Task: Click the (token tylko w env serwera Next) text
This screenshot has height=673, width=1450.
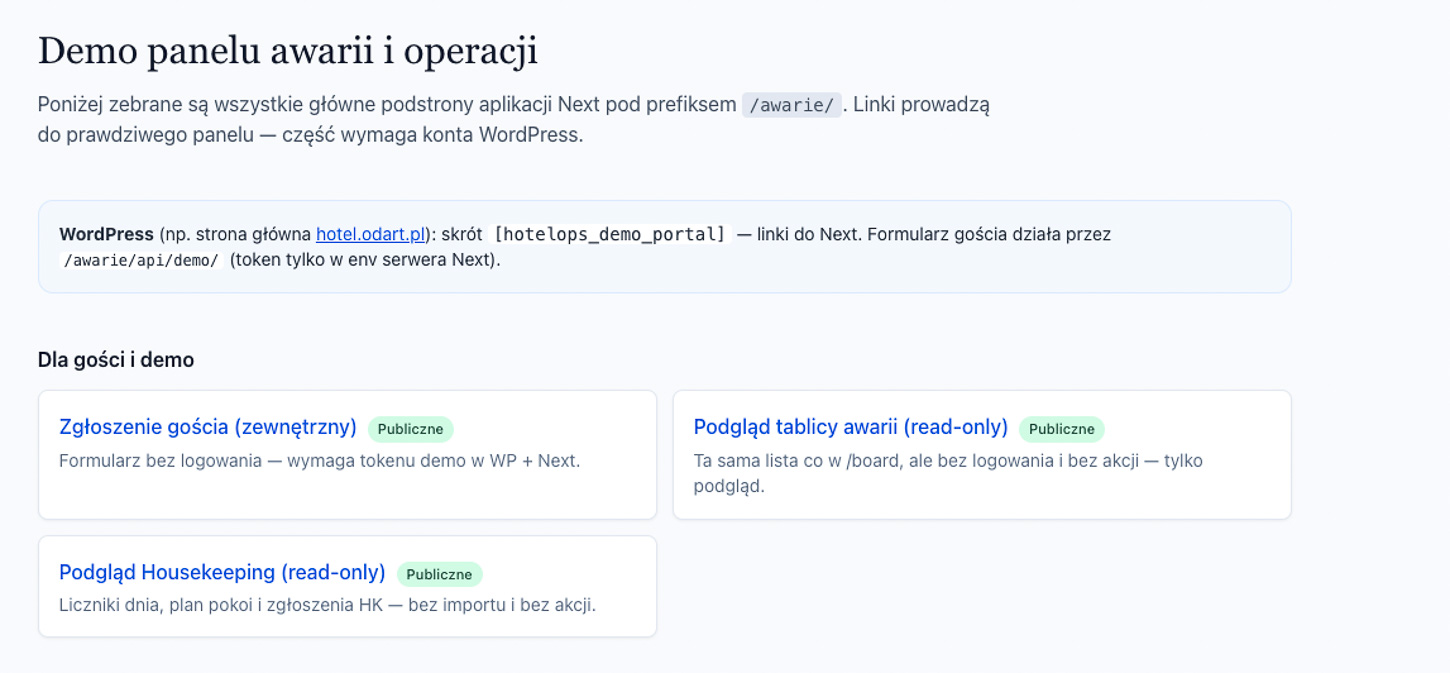Action: 365,260
